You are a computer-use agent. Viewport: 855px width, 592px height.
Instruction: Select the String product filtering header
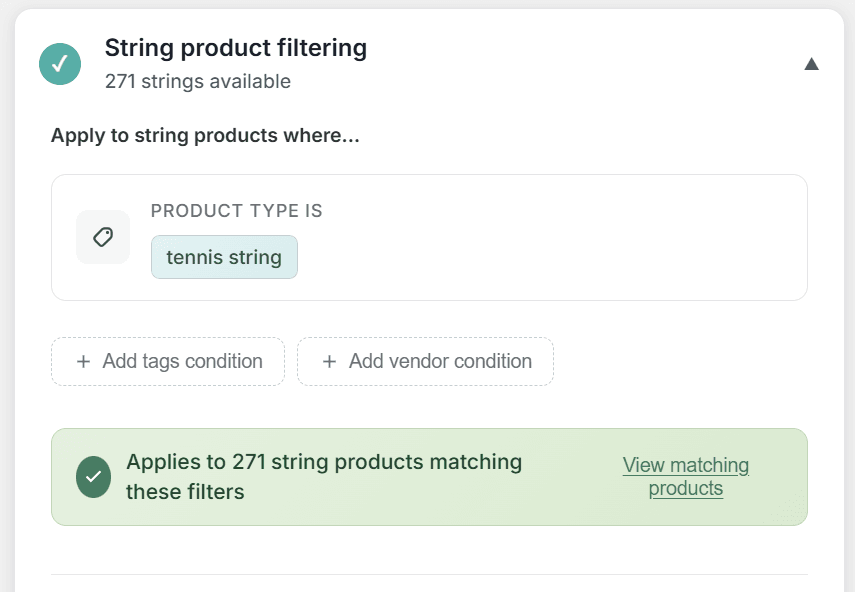tap(236, 47)
